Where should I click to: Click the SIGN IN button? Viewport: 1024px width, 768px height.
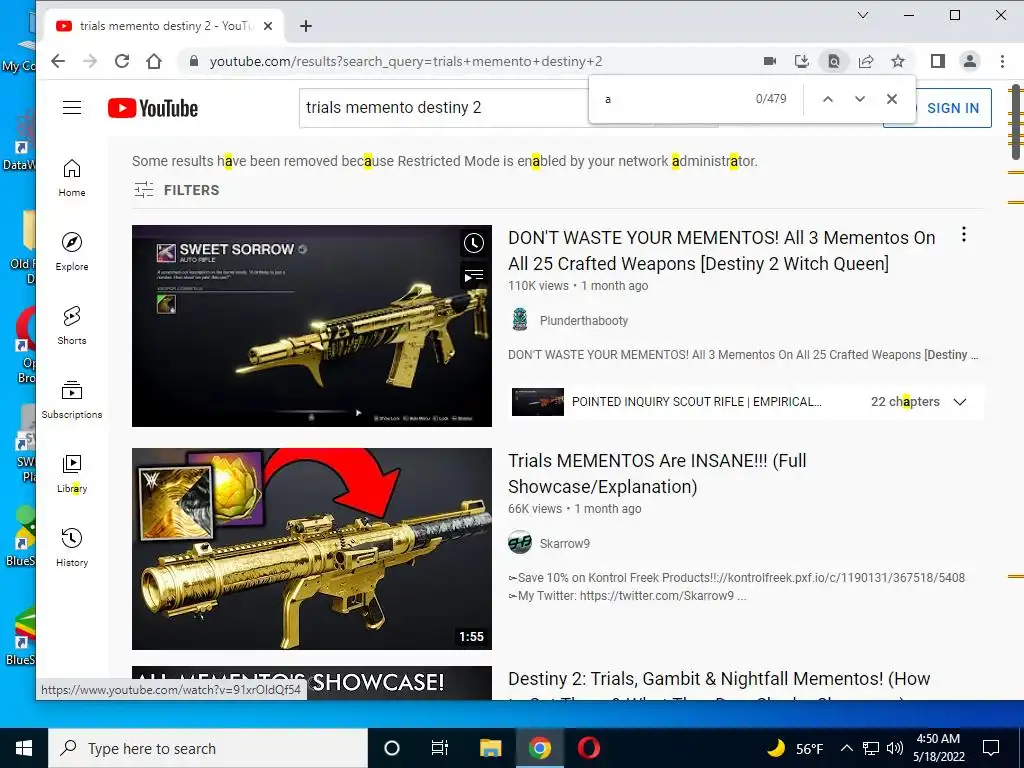953,108
